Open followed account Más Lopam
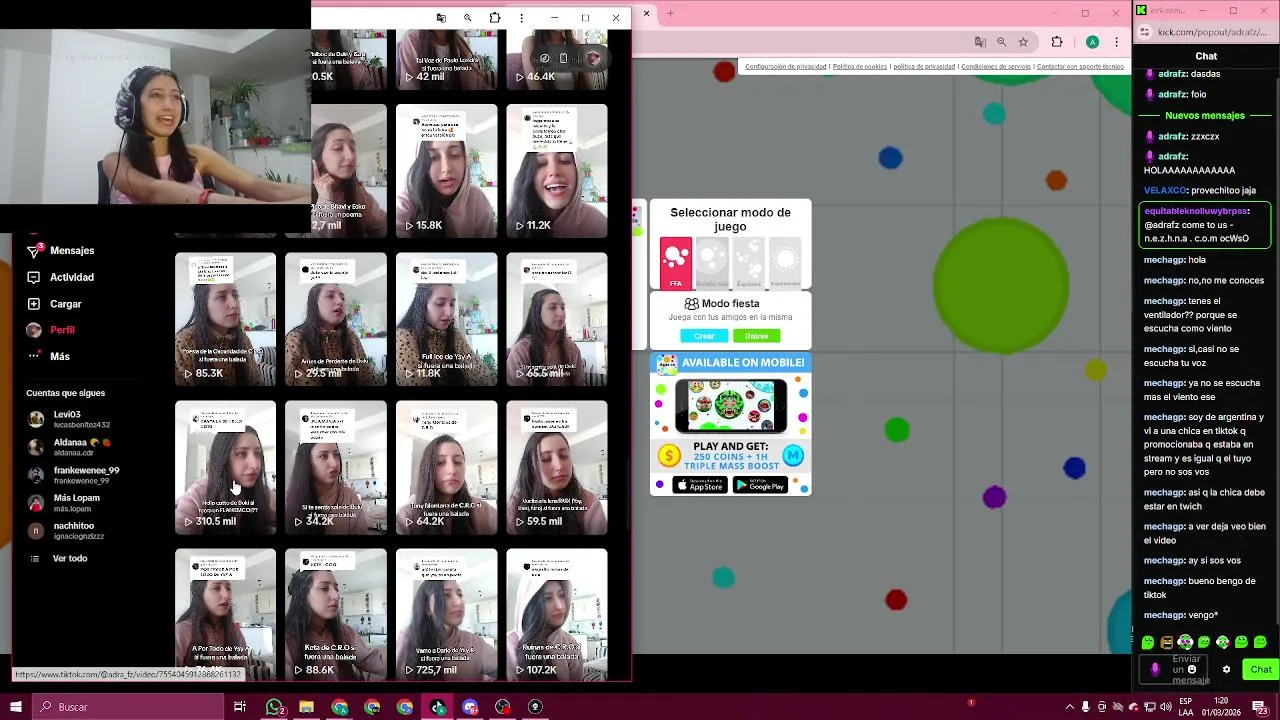The image size is (1280, 720). [x=64, y=502]
